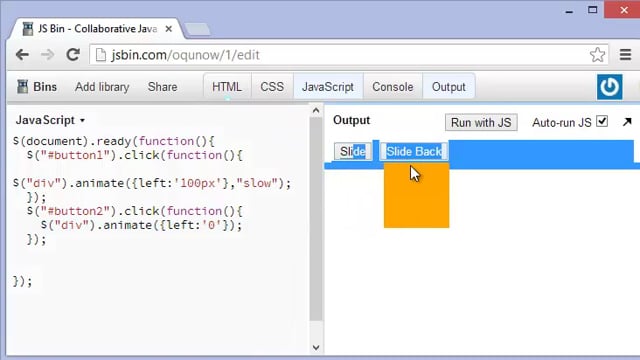Toggle the Console panel tab
The height and width of the screenshot is (360, 640).
(x=393, y=87)
